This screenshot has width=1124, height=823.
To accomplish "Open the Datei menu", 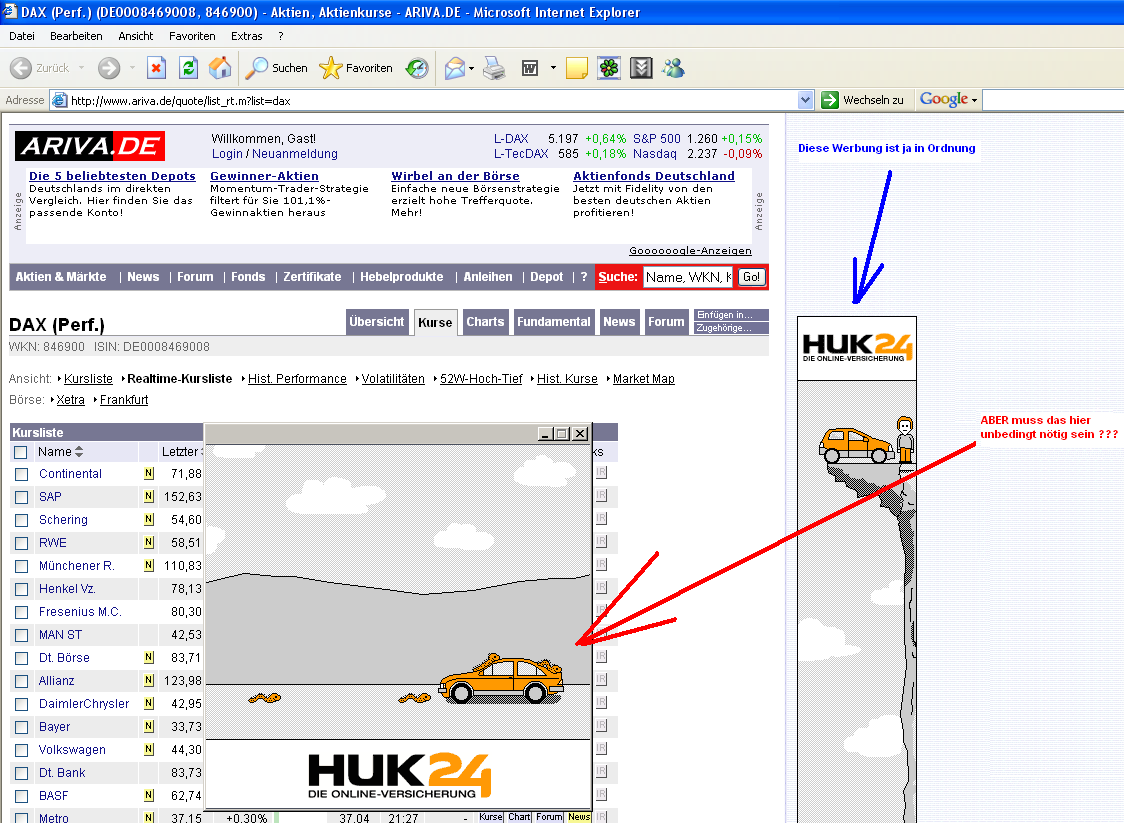I will 22,36.
